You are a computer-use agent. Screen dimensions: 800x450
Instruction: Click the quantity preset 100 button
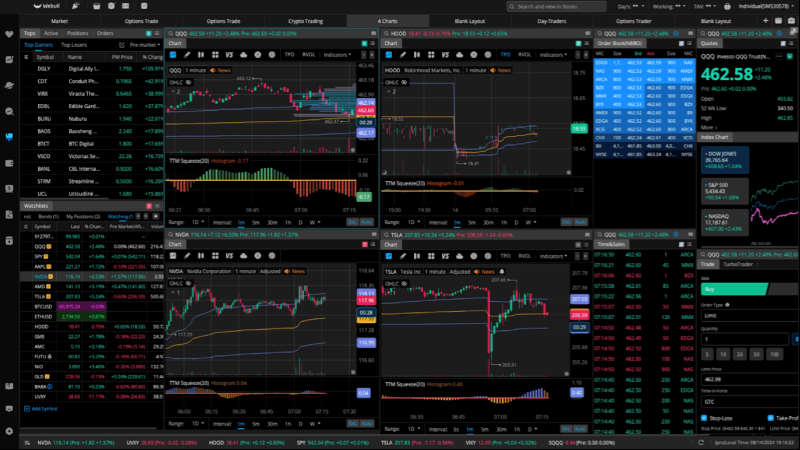click(774, 354)
